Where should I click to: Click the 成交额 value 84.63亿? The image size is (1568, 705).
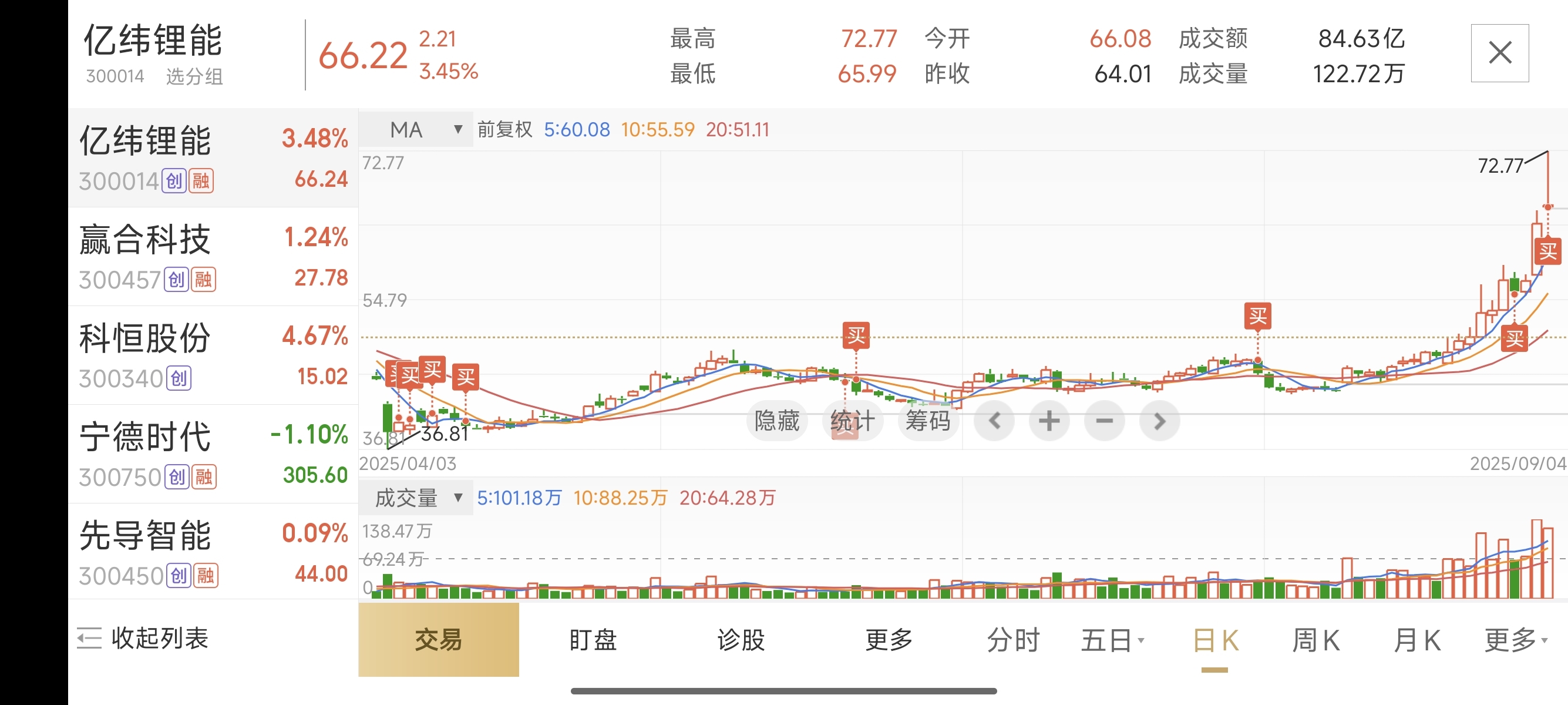pos(1361,39)
